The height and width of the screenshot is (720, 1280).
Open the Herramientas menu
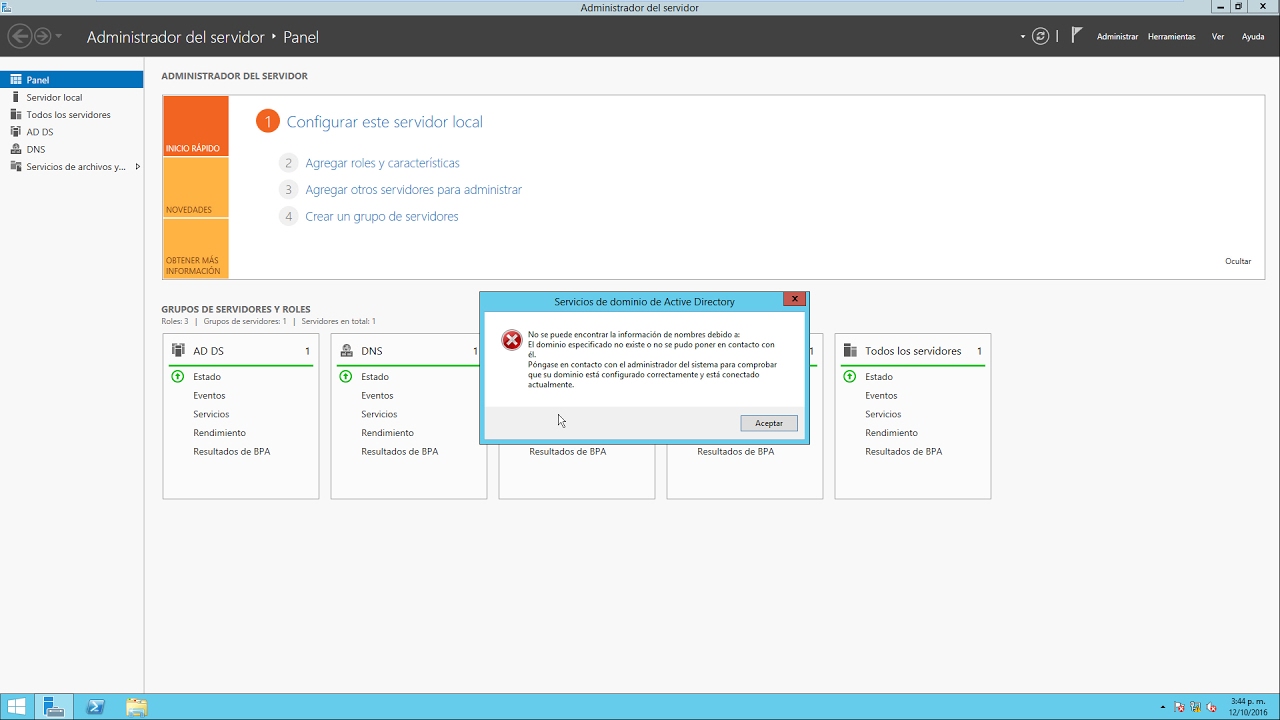pos(1171,37)
